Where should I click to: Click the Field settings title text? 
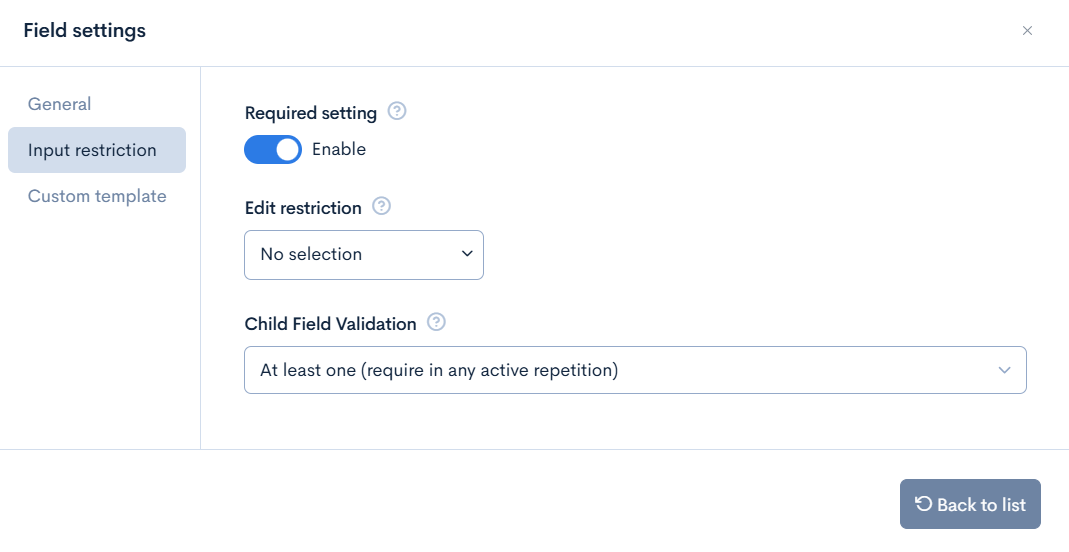[85, 31]
